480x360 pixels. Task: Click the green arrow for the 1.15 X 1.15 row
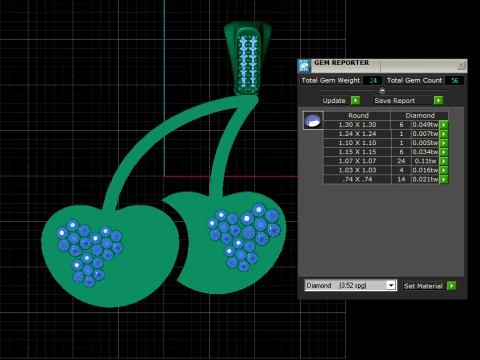tap(444, 152)
